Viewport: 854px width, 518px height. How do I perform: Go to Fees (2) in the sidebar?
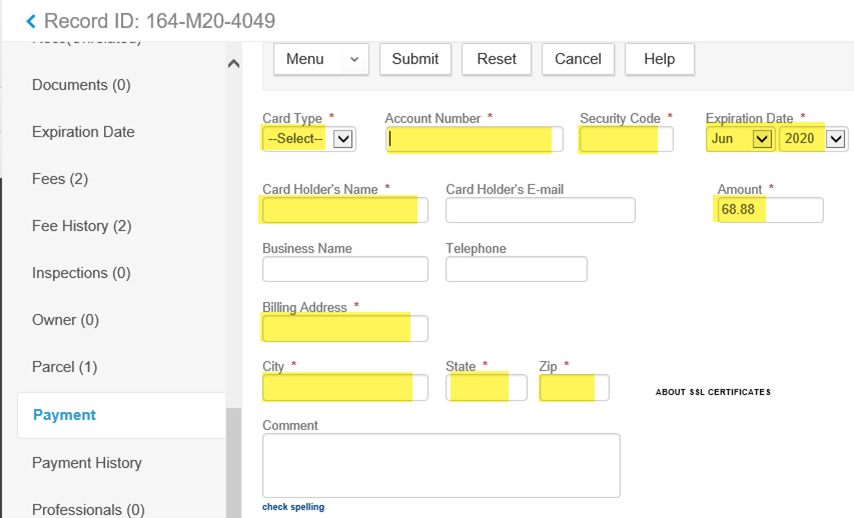pos(60,179)
